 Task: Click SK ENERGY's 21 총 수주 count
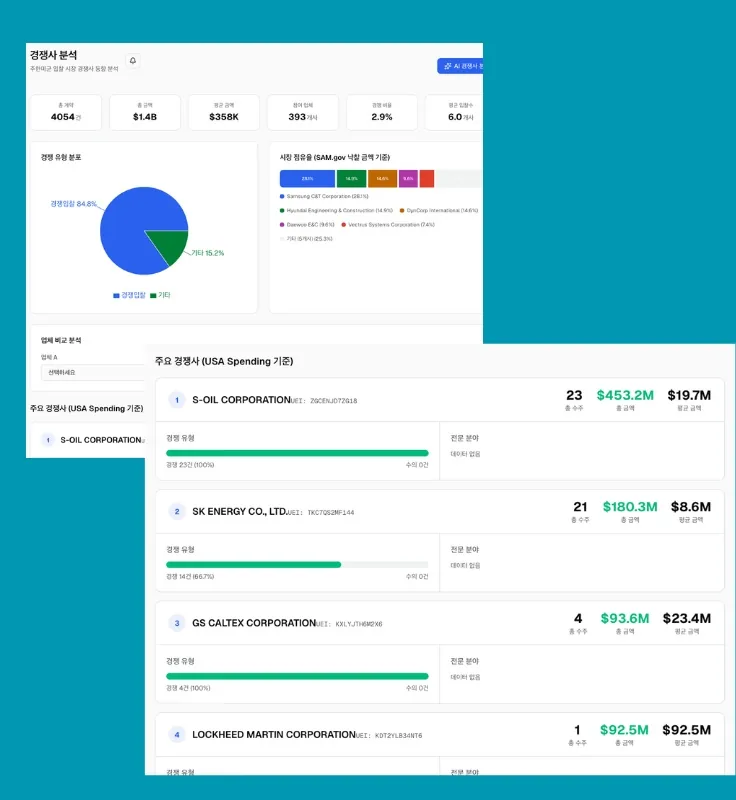pos(580,507)
